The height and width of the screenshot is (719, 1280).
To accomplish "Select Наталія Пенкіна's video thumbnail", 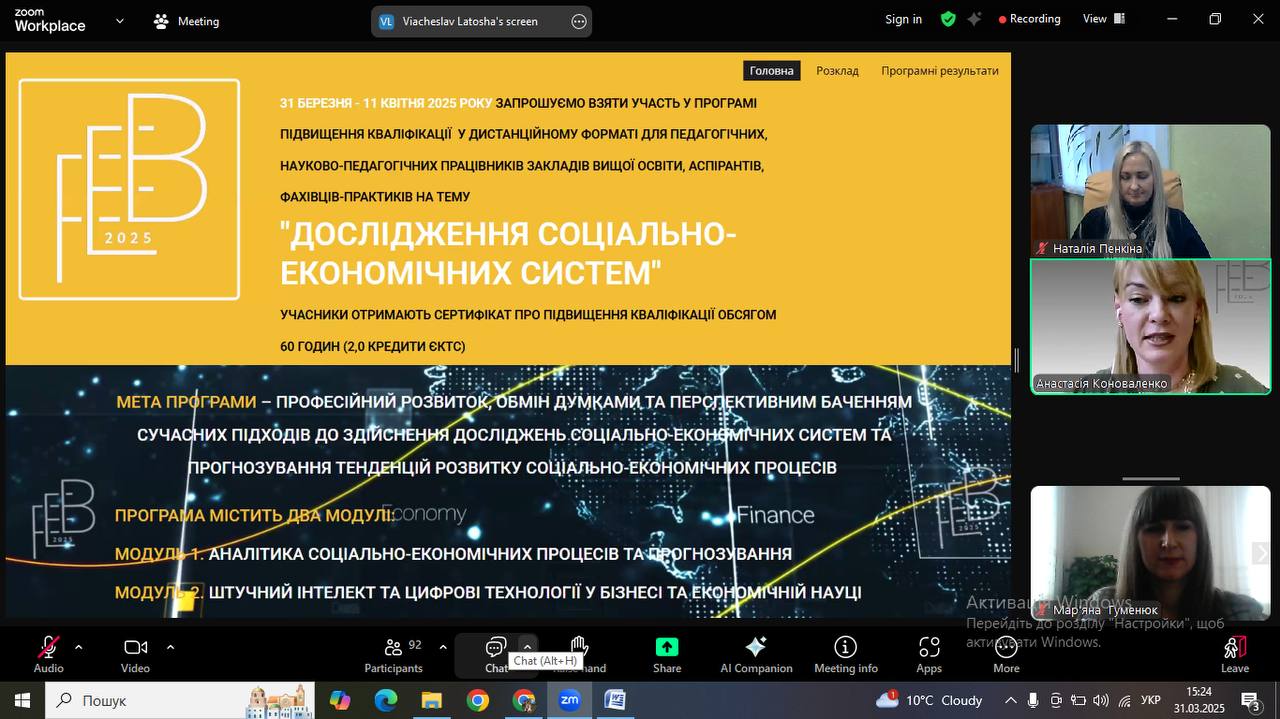I will [1150, 191].
